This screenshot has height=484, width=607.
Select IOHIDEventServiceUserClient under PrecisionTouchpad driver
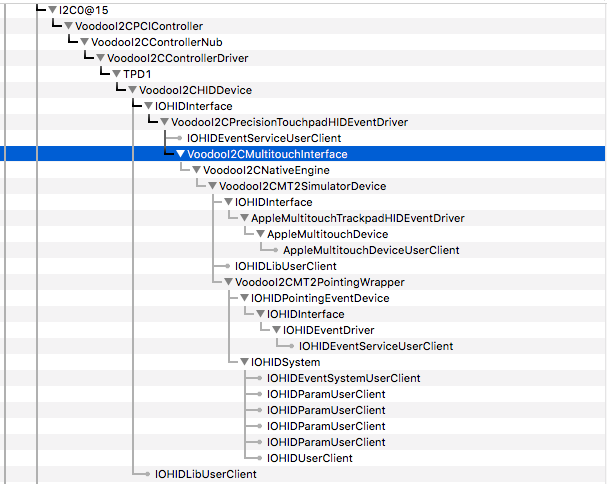click(264, 138)
